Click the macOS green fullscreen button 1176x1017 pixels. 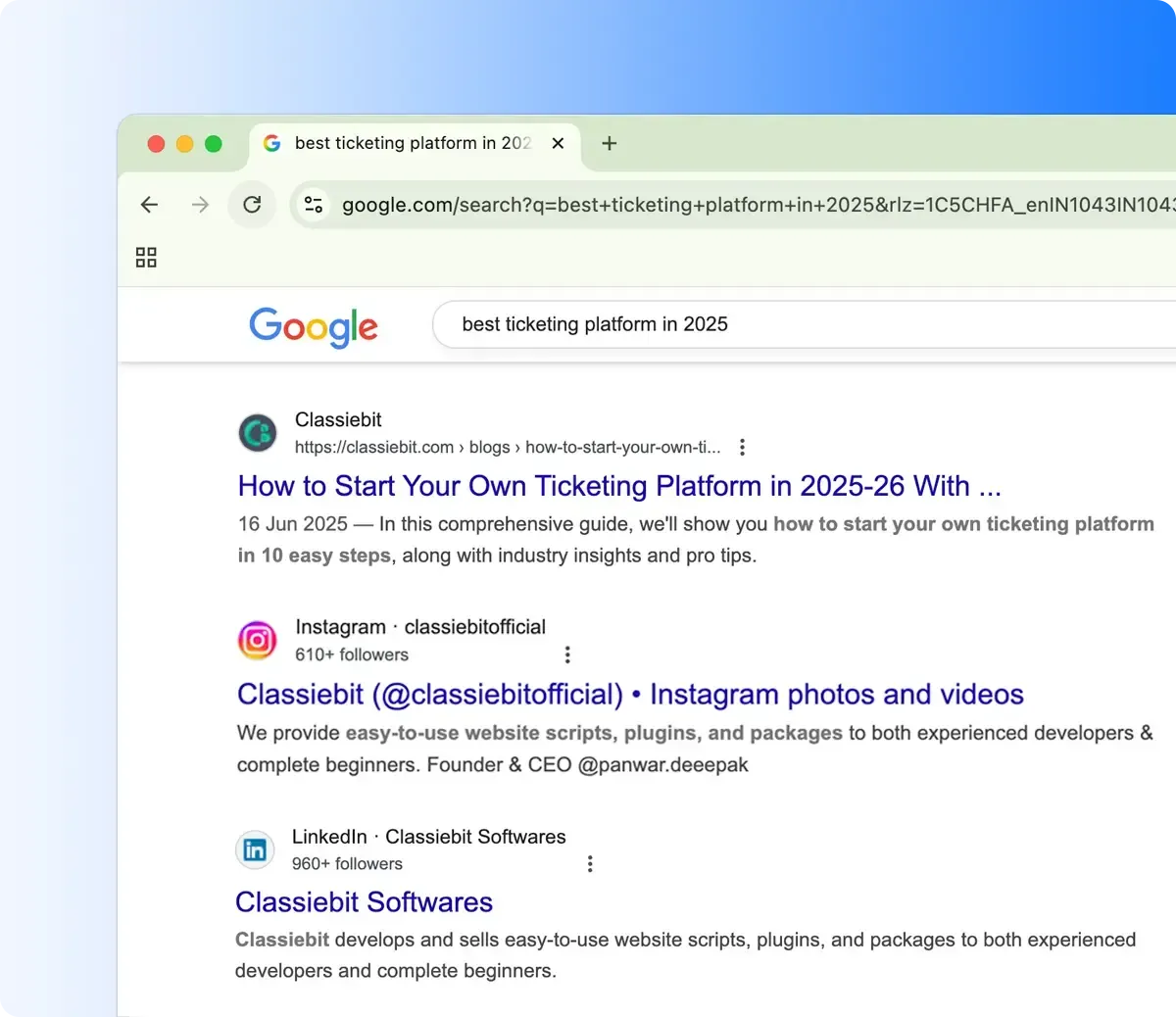[213, 144]
